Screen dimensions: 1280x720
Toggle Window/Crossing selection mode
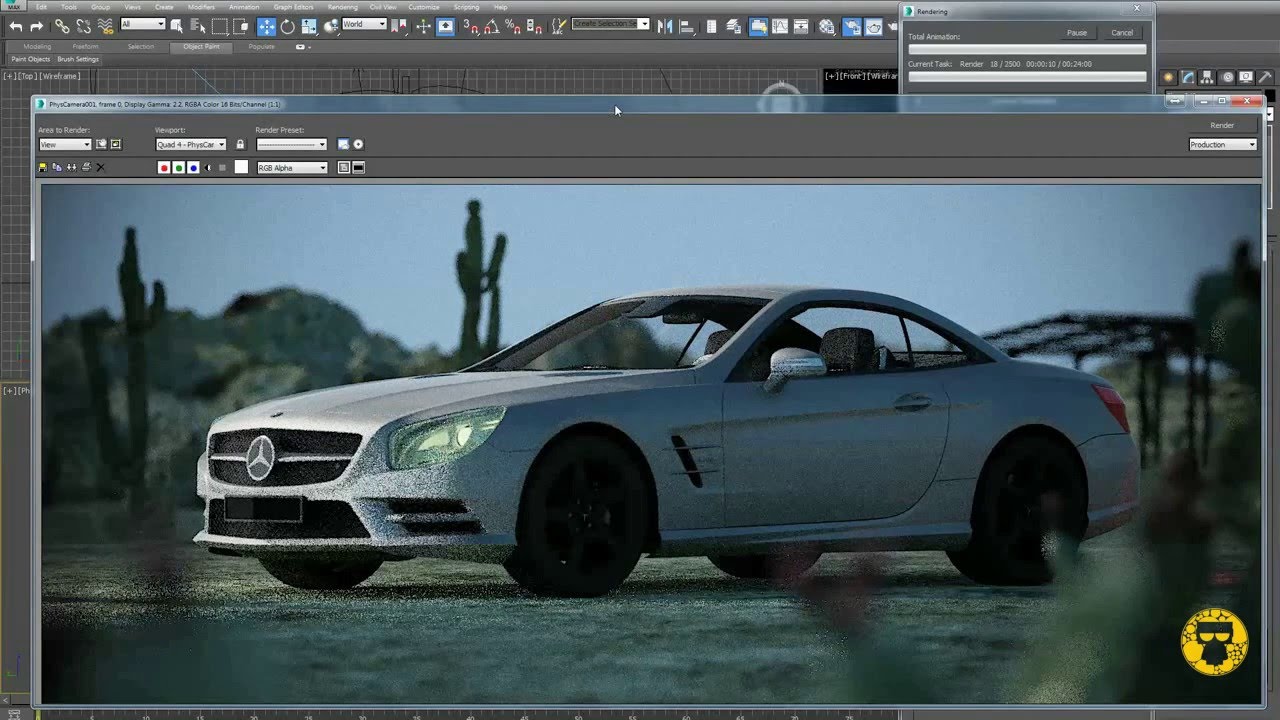pos(242,26)
